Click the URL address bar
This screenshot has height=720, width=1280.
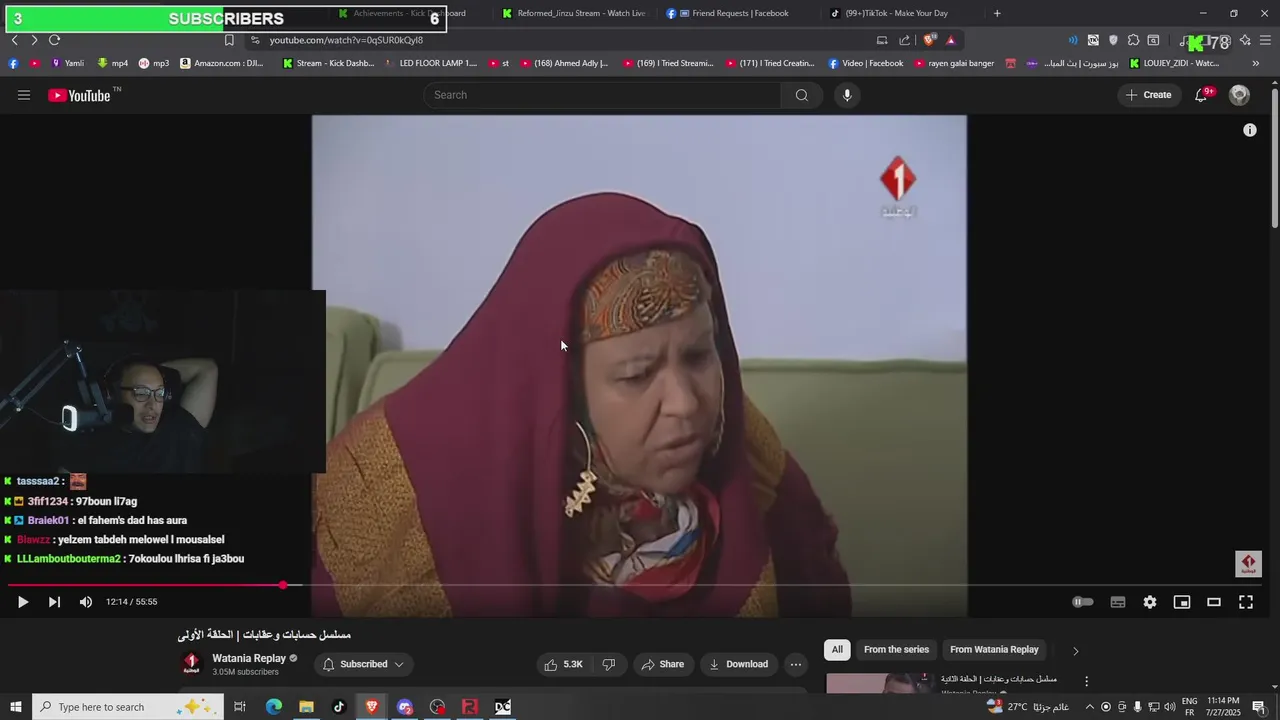click(x=560, y=40)
